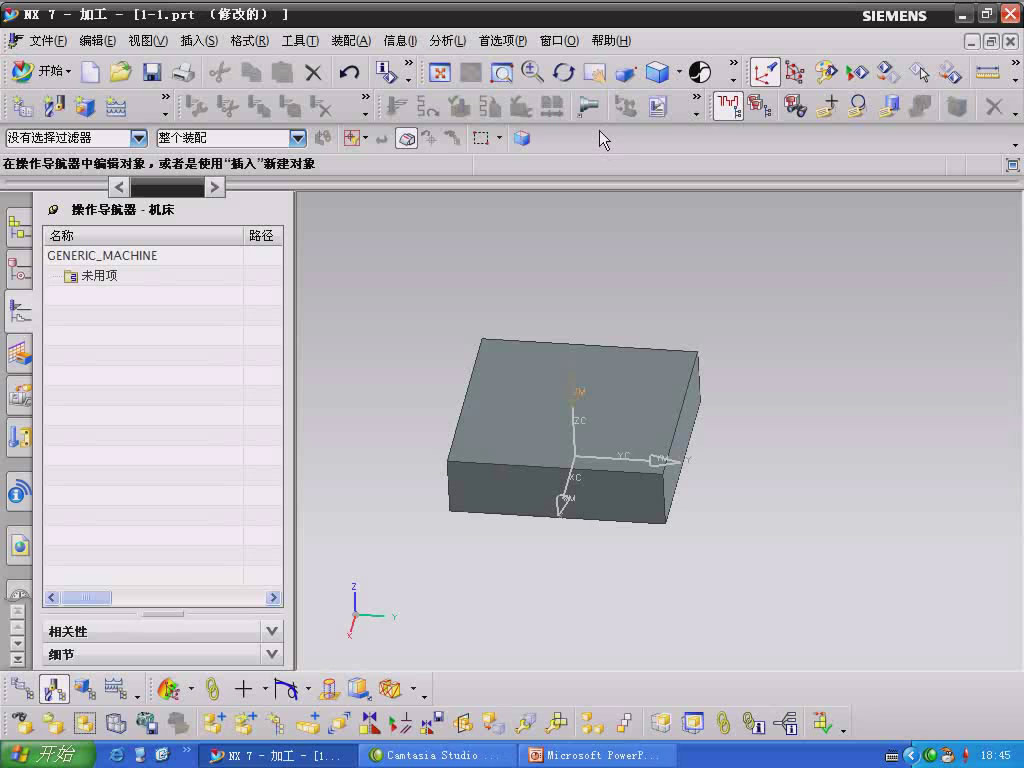Open the 文件(F) menu
Image resolution: width=1024 pixels, height=768 pixels.
click(48, 40)
